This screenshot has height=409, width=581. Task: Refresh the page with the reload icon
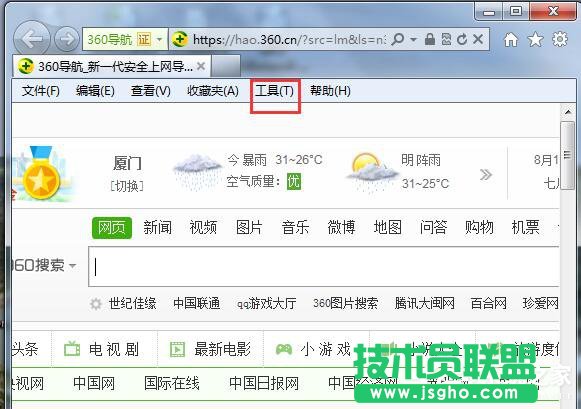pos(462,39)
